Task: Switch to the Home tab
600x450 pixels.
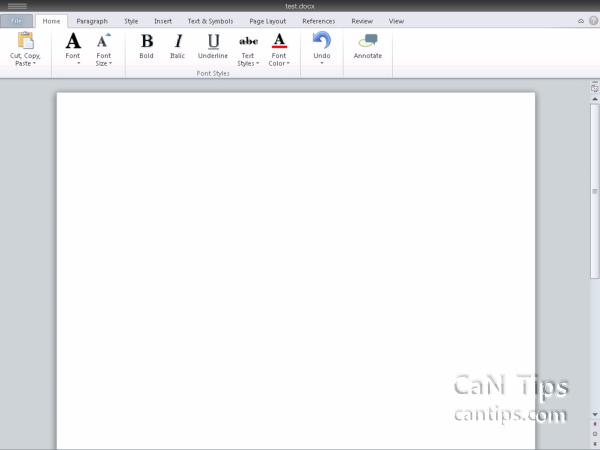Action: [x=51, y=21]
